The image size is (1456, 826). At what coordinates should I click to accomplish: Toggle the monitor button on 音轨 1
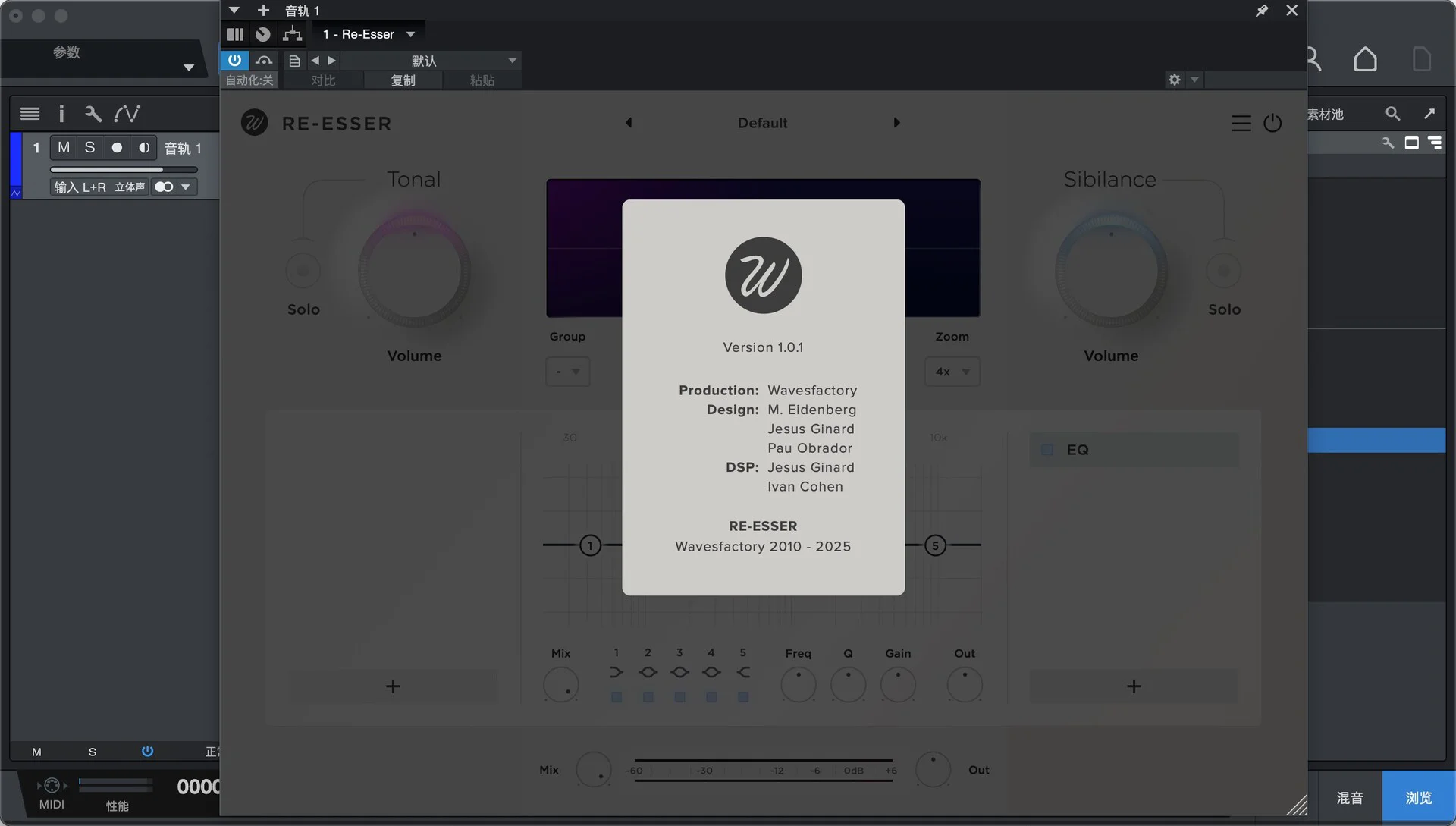click(143, 148)
